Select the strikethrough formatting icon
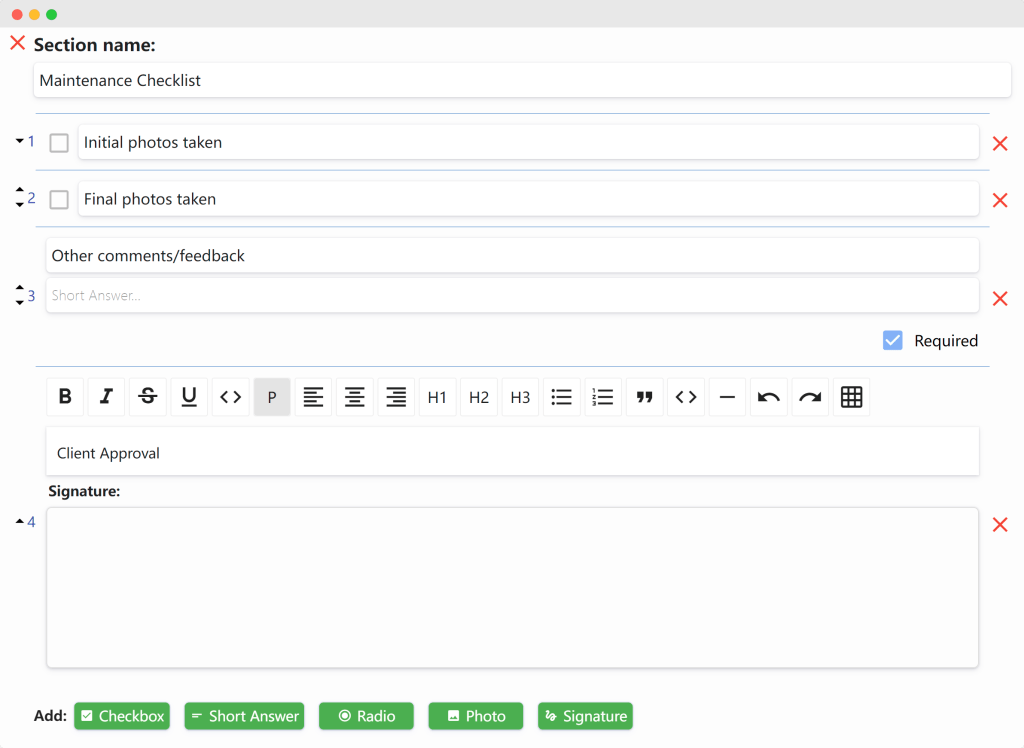 pyautogui.click(x=147, y=397)
